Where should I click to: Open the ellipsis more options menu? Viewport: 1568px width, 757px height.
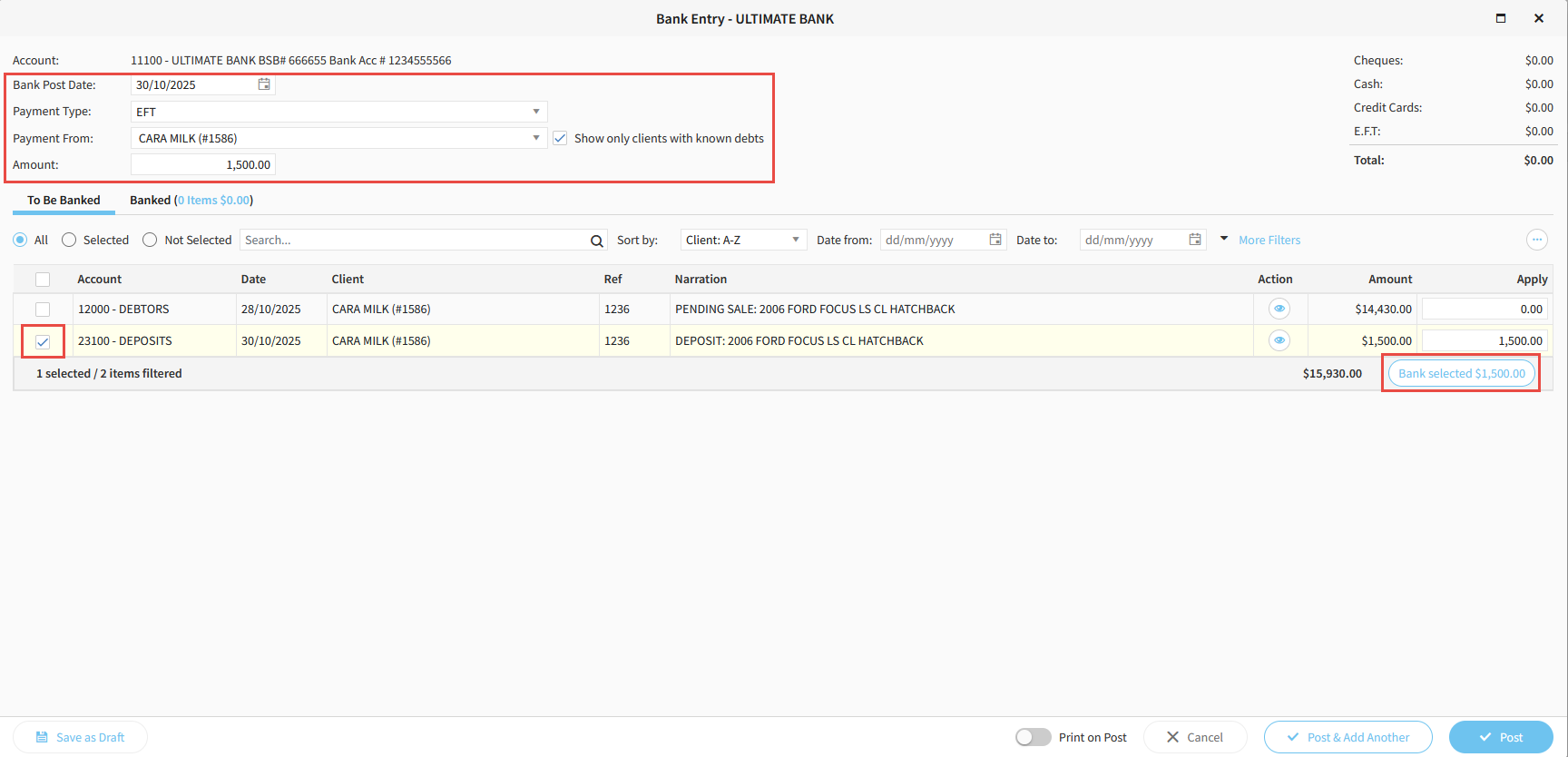(1536, 240)
